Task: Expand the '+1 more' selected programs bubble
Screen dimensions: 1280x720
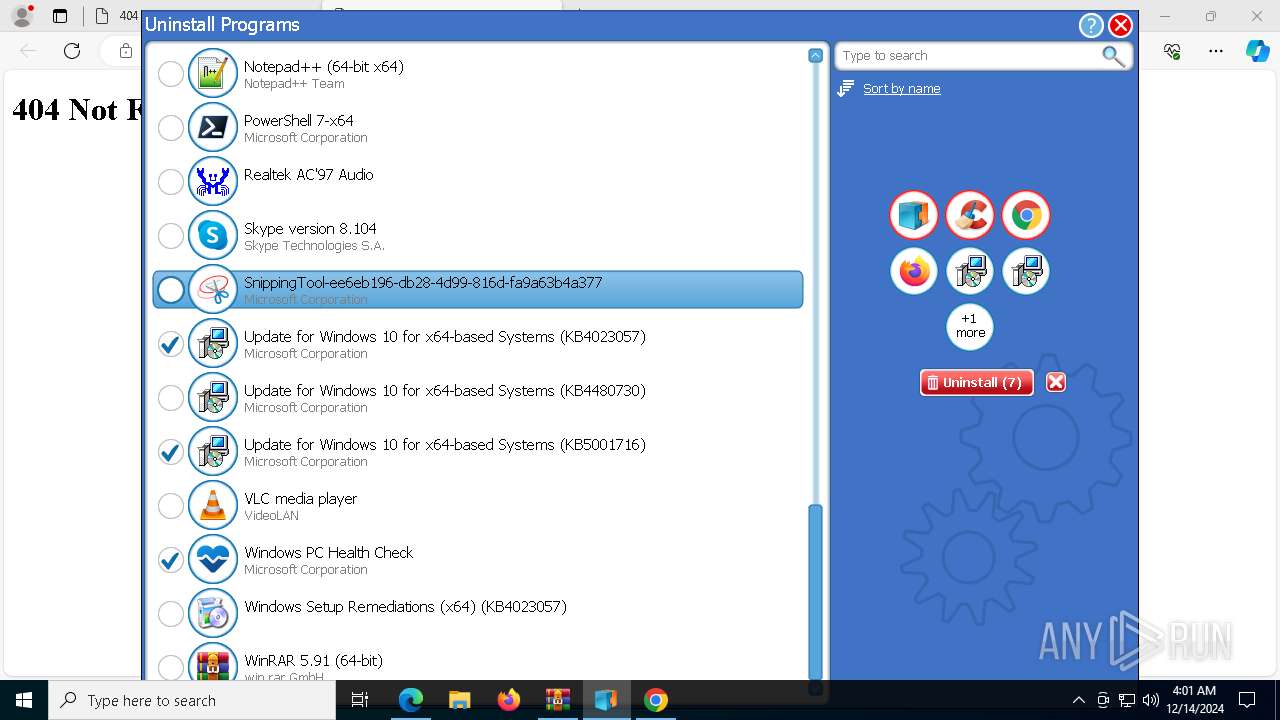Action: click(x=970, y=326)
